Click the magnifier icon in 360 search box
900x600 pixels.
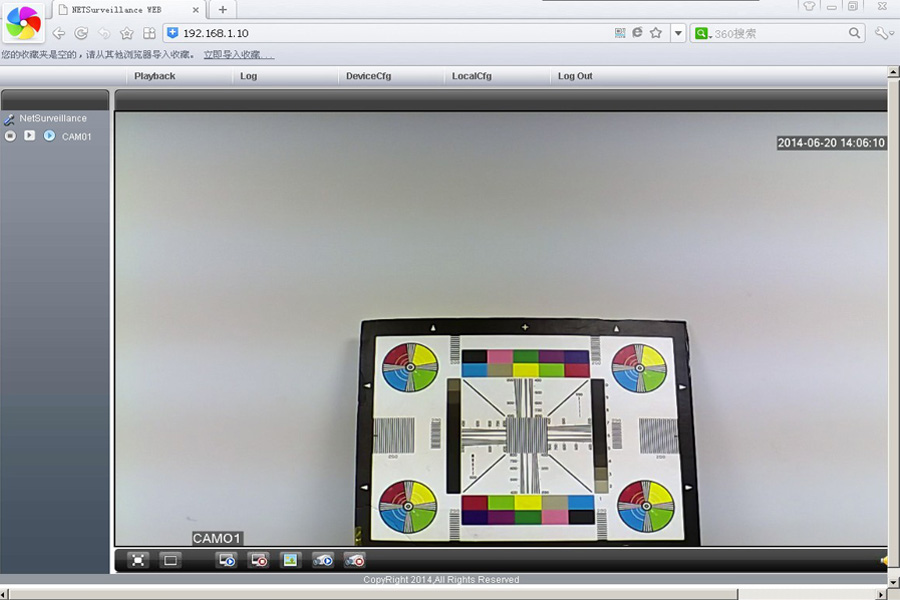854,33
